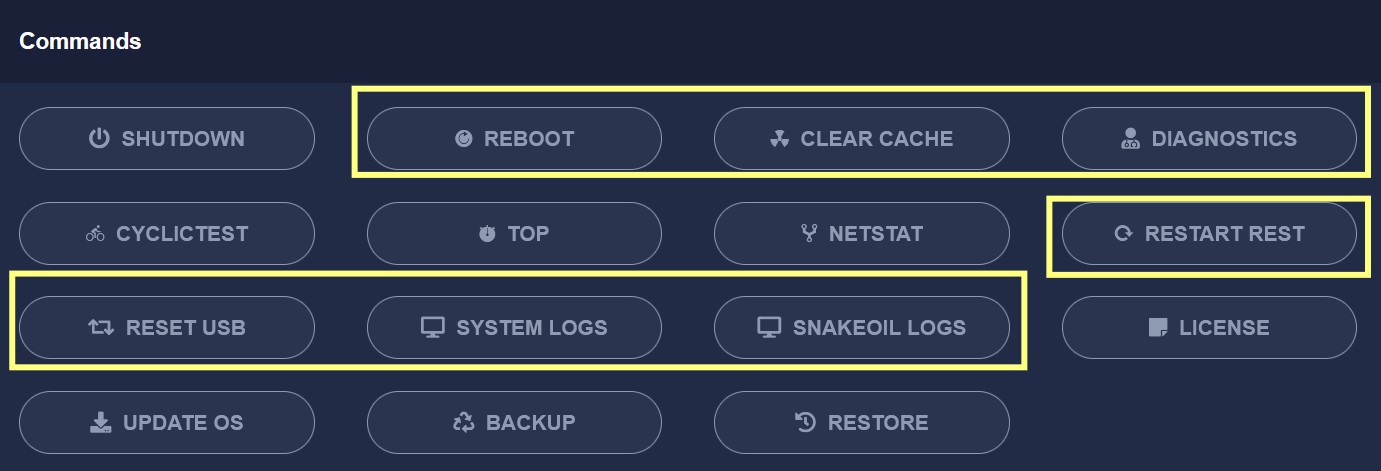Screen dimensions: 1381x471
Task: Click the Clear Cache radiation icon
Action: point(779,139)
